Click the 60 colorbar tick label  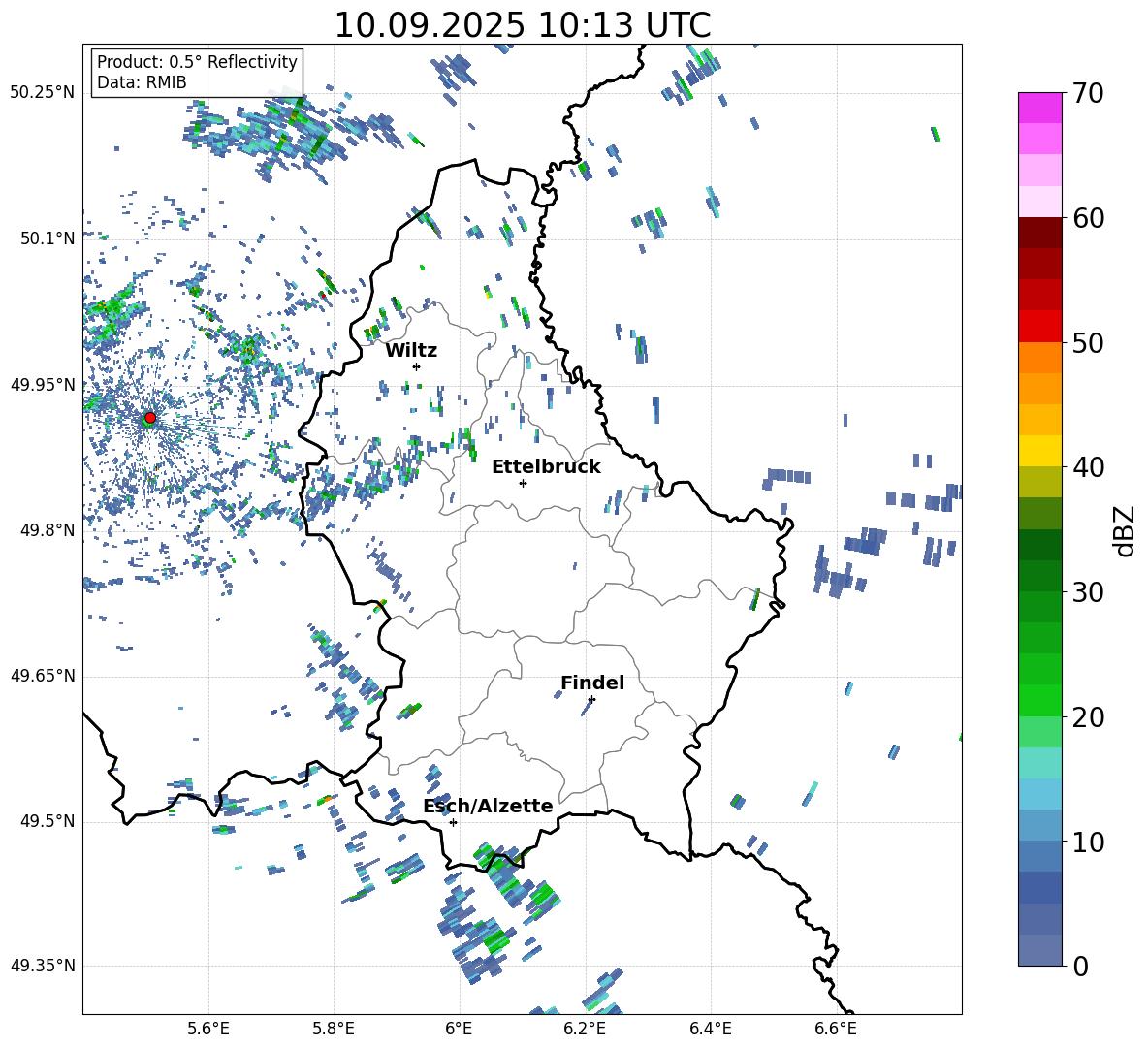point(1089,218)
